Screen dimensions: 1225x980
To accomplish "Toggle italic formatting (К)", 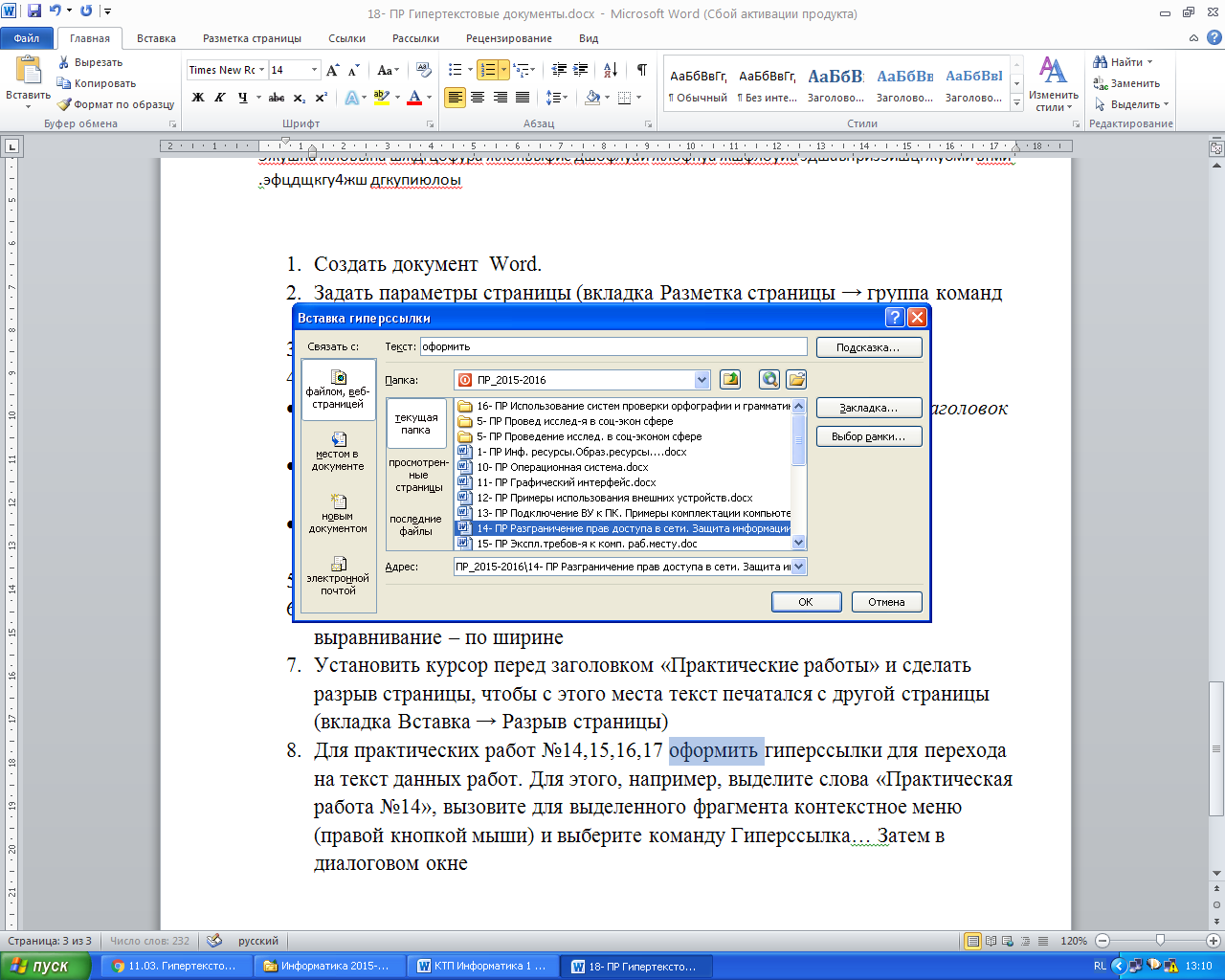I will point(220,98).
